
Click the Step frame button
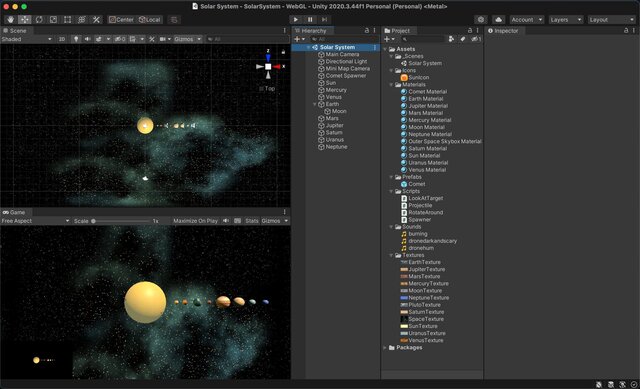pyautogui.click(x=324, y=20)
